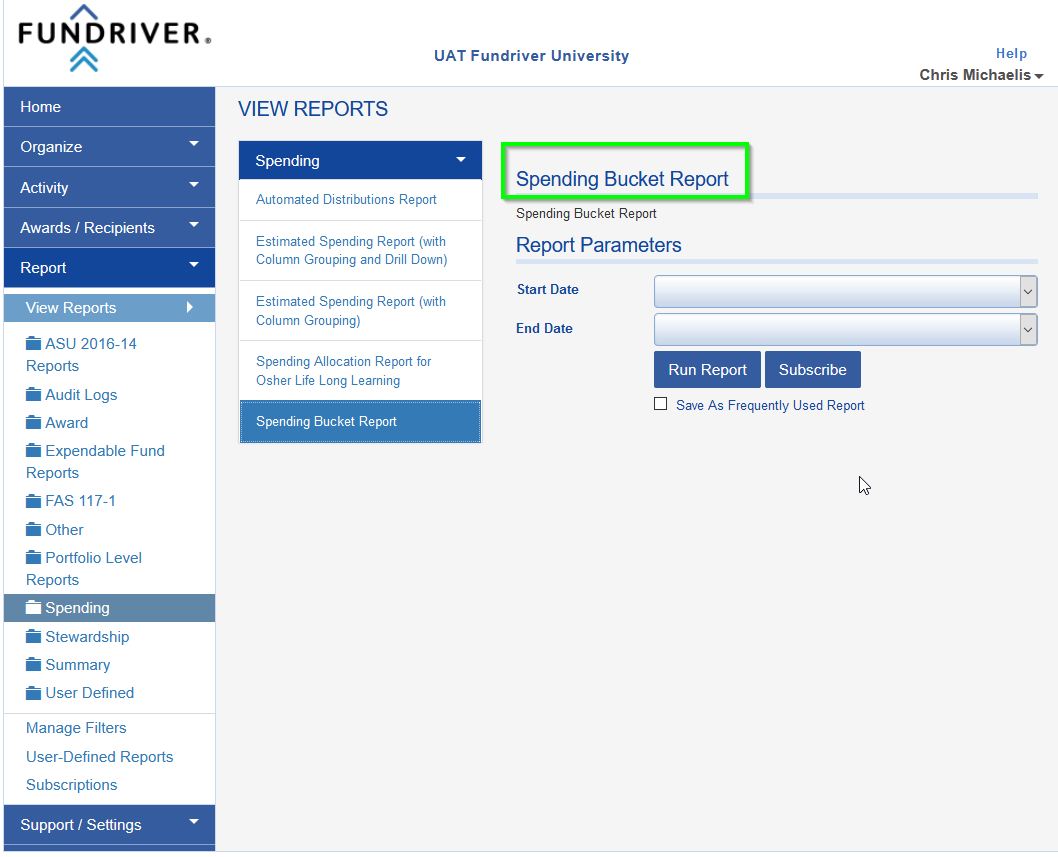Open the Start Date dropdown arrow

(1028, 292)
